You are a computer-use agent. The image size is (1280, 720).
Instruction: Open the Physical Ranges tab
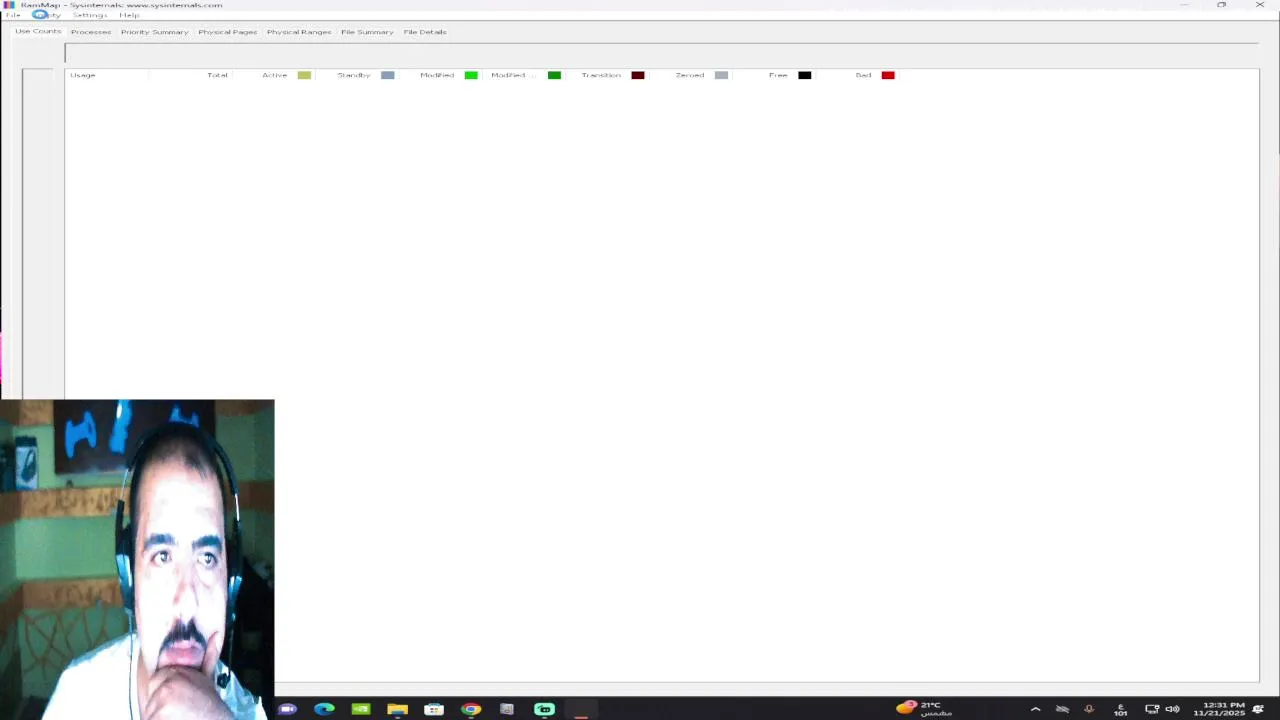coord(298,32)
